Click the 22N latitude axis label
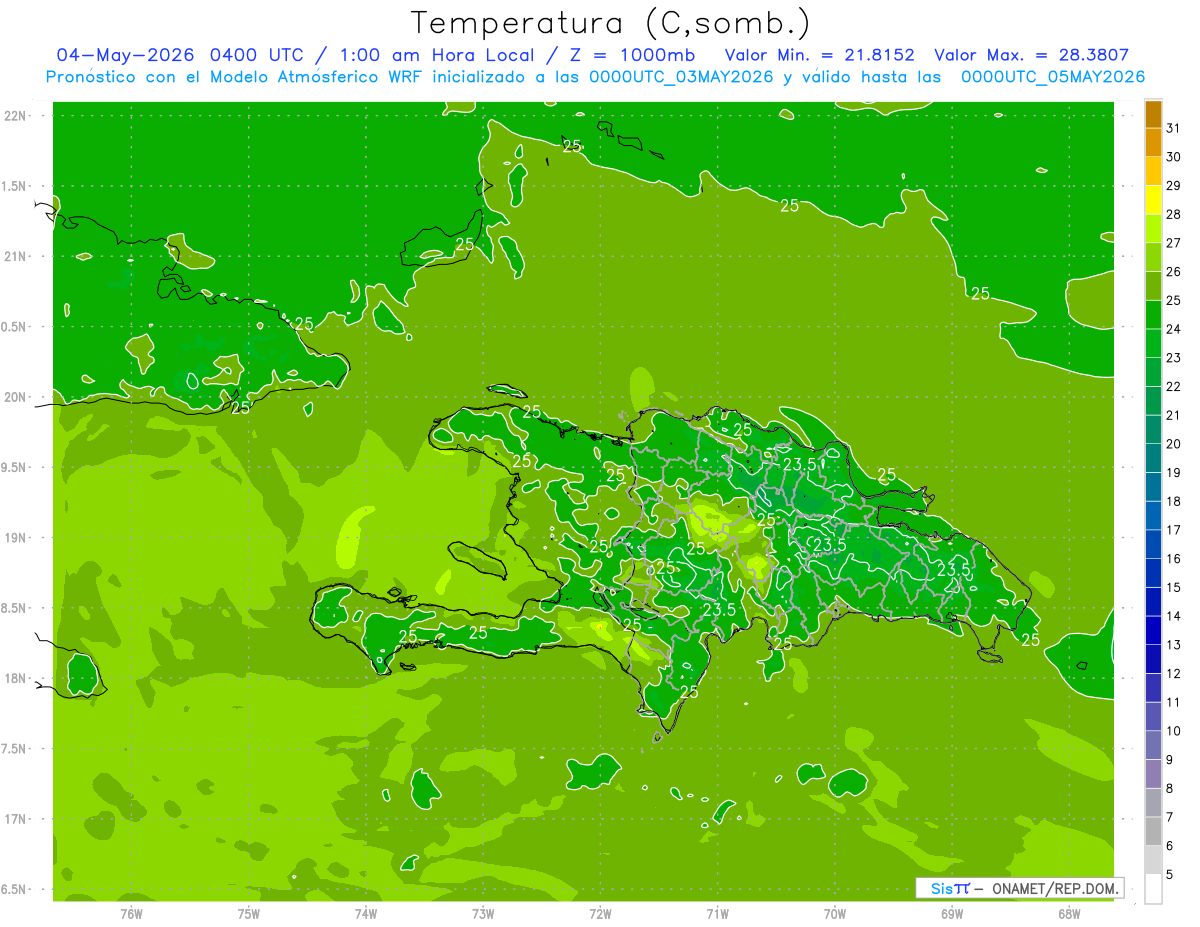Viewport: 1200px width, 927px height. point(17,116)
